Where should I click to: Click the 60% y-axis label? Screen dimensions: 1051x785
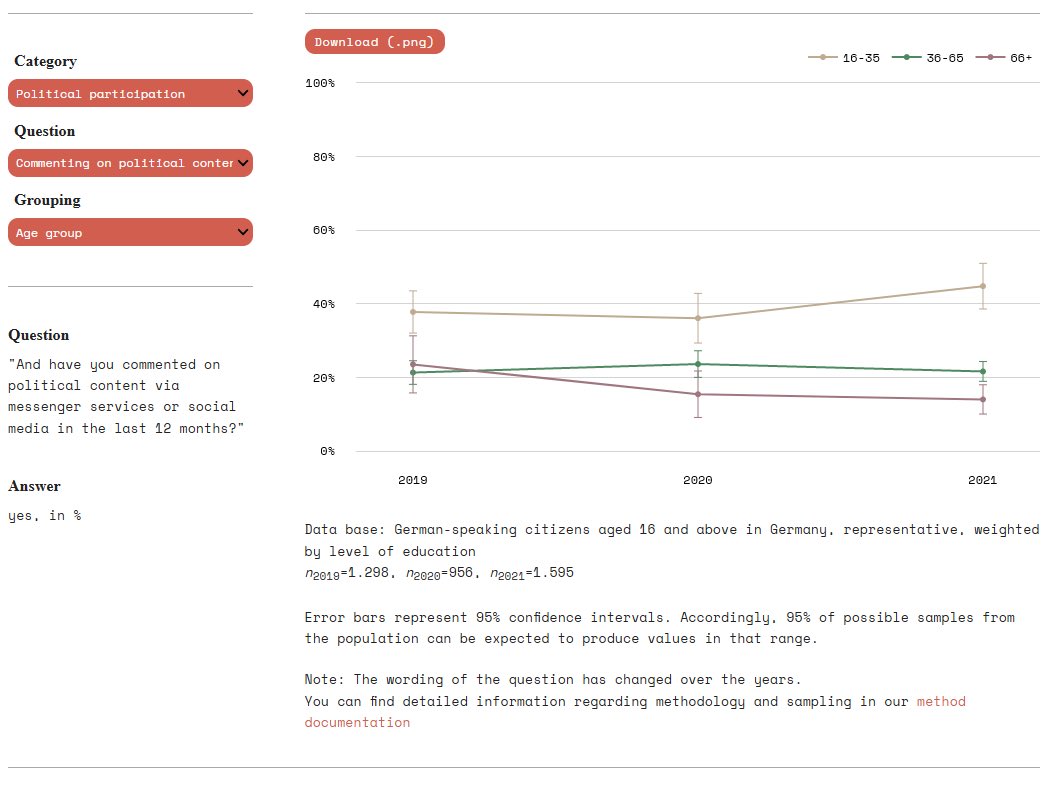click(x=324, y=230)
